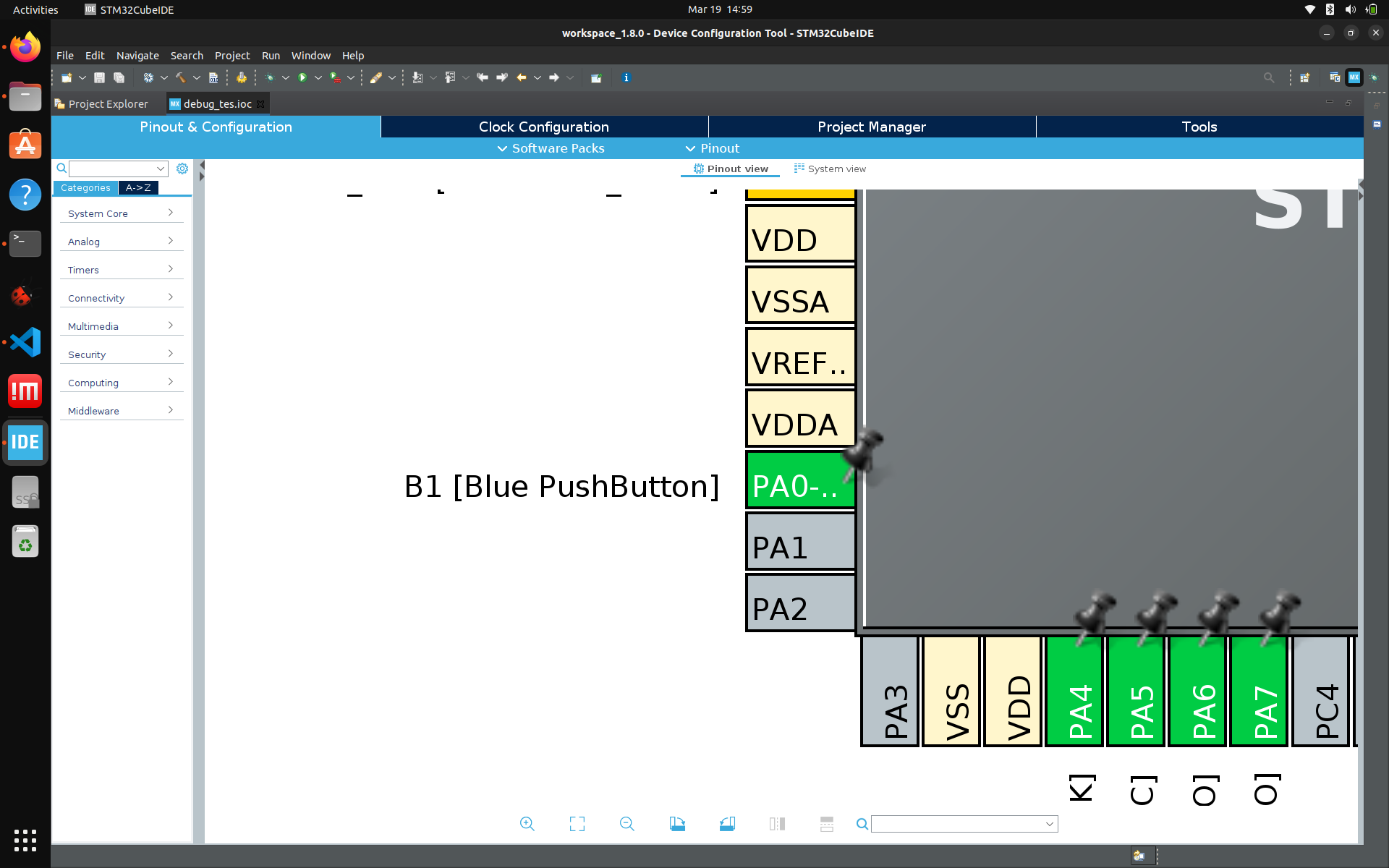Expand the Security category
This screenshot has width=1389, height=868.
point(121,354)
